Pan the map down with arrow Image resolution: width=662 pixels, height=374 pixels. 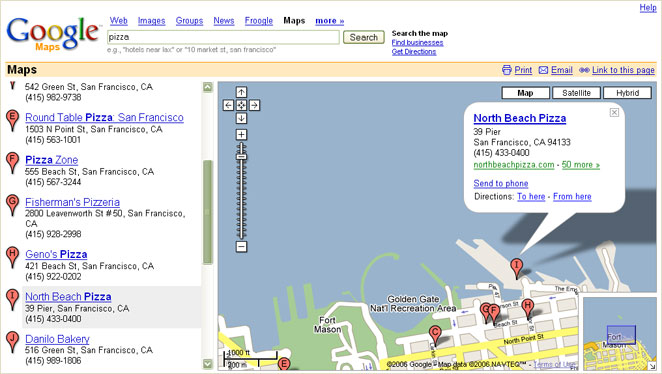tap(241, 118)
